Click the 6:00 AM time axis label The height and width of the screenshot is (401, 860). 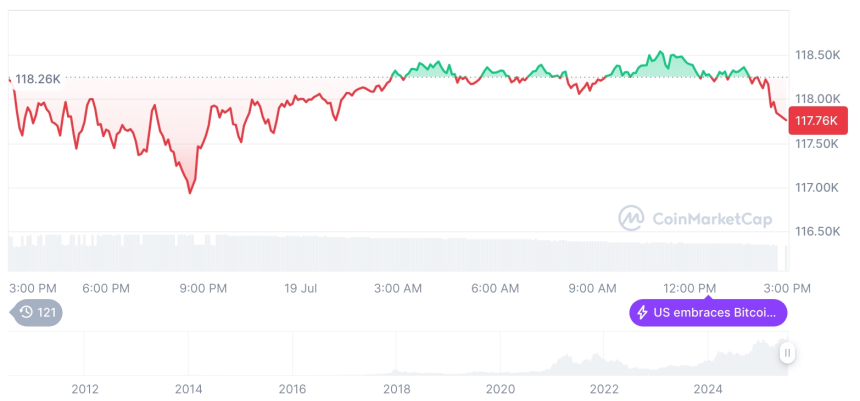(495, 288)
